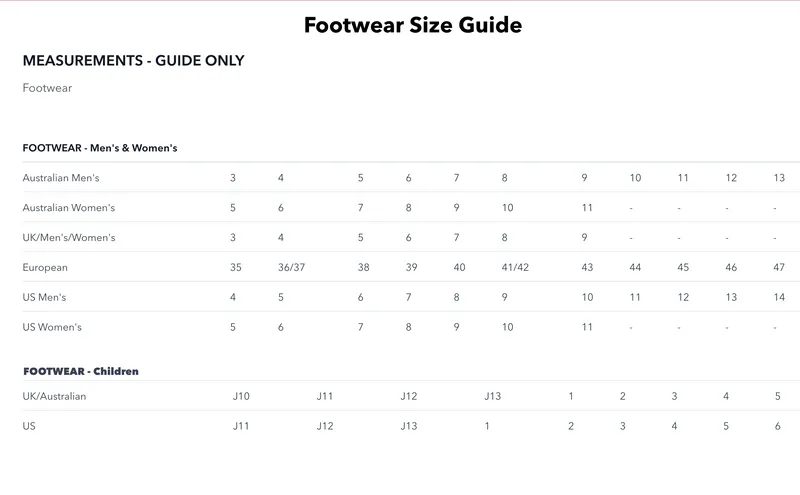Click the European row label
The height and width of the screenshot is (495, 800).
45,268
